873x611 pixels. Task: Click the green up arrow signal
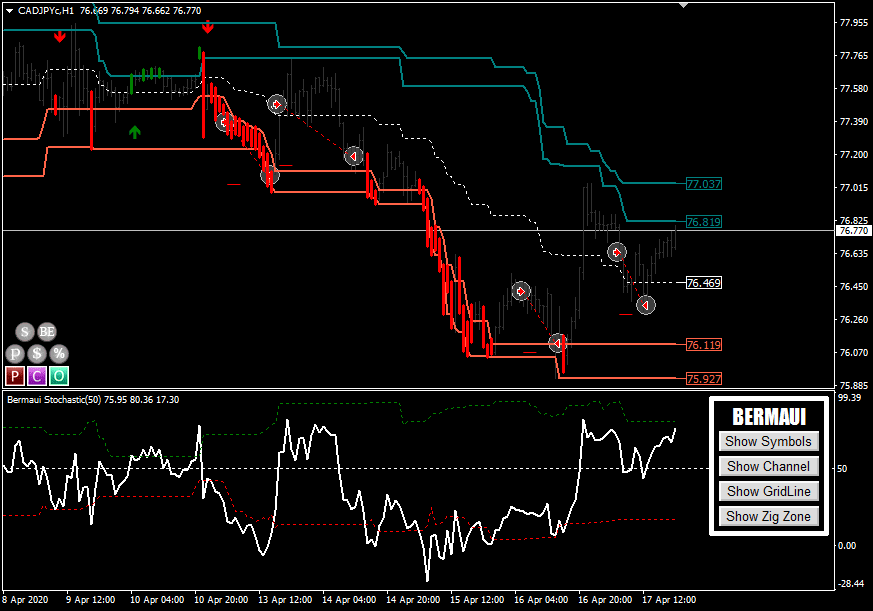[x=135, y=132]
